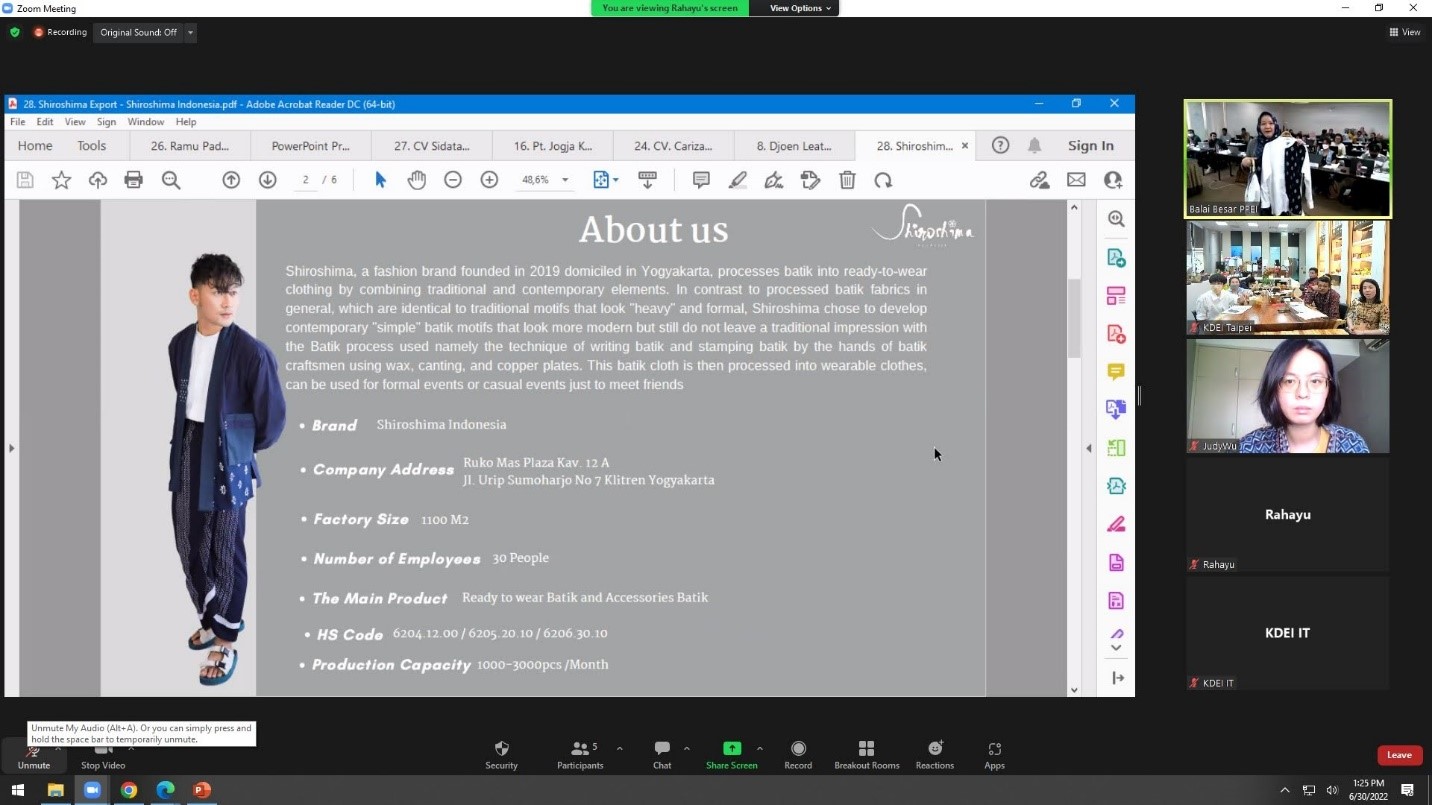Go to previous page with up arrow
1432x805 pixels.
tap(231, 180)
